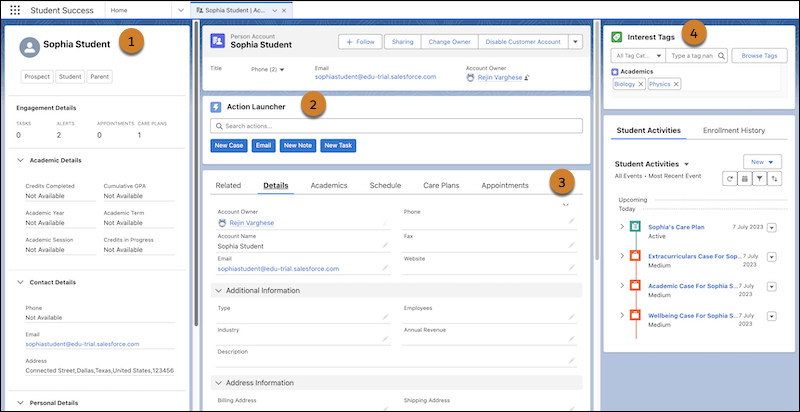Open Academic Case For Sophia link
The width and height of the screenshot is (800, 412).
pos(693,286)
